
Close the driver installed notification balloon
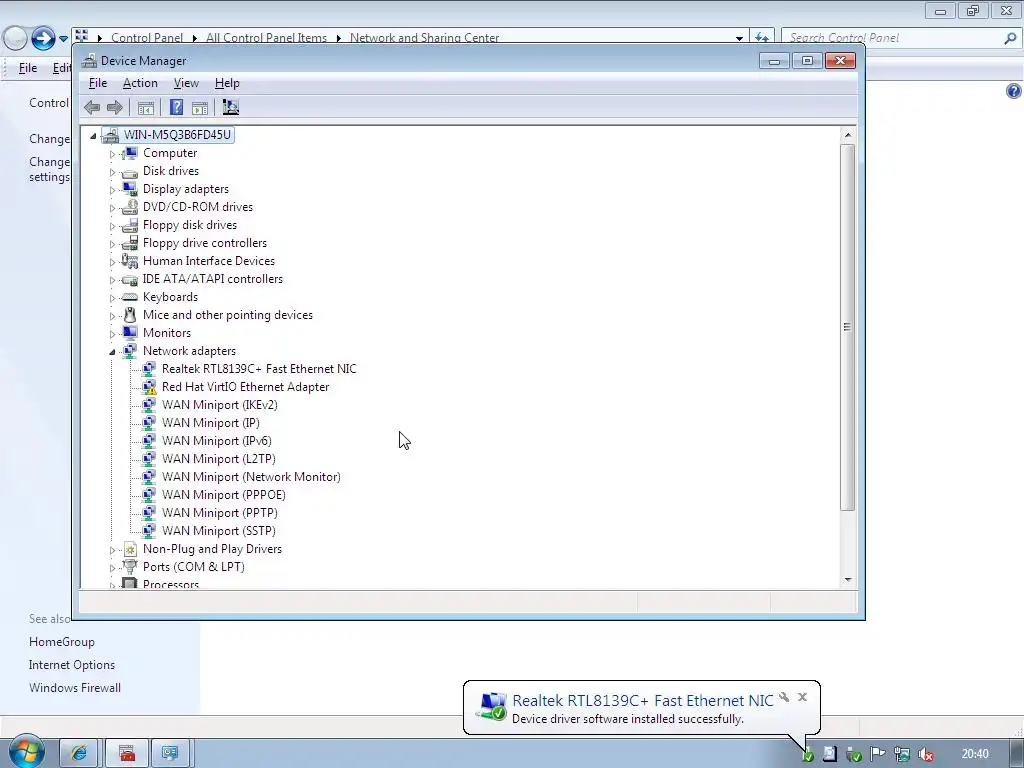coord(803,697)
